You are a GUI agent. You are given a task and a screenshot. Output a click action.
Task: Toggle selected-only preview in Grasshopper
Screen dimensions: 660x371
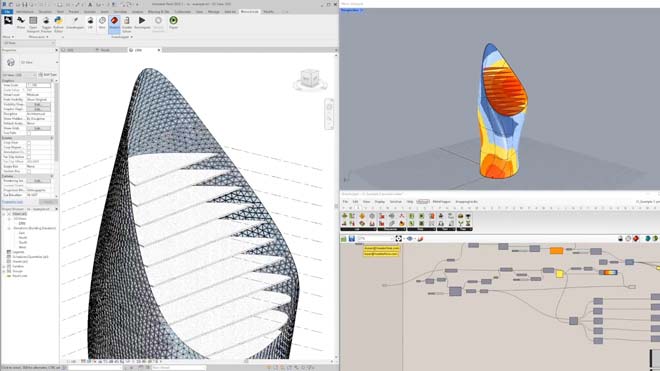(x=648, y=239)
